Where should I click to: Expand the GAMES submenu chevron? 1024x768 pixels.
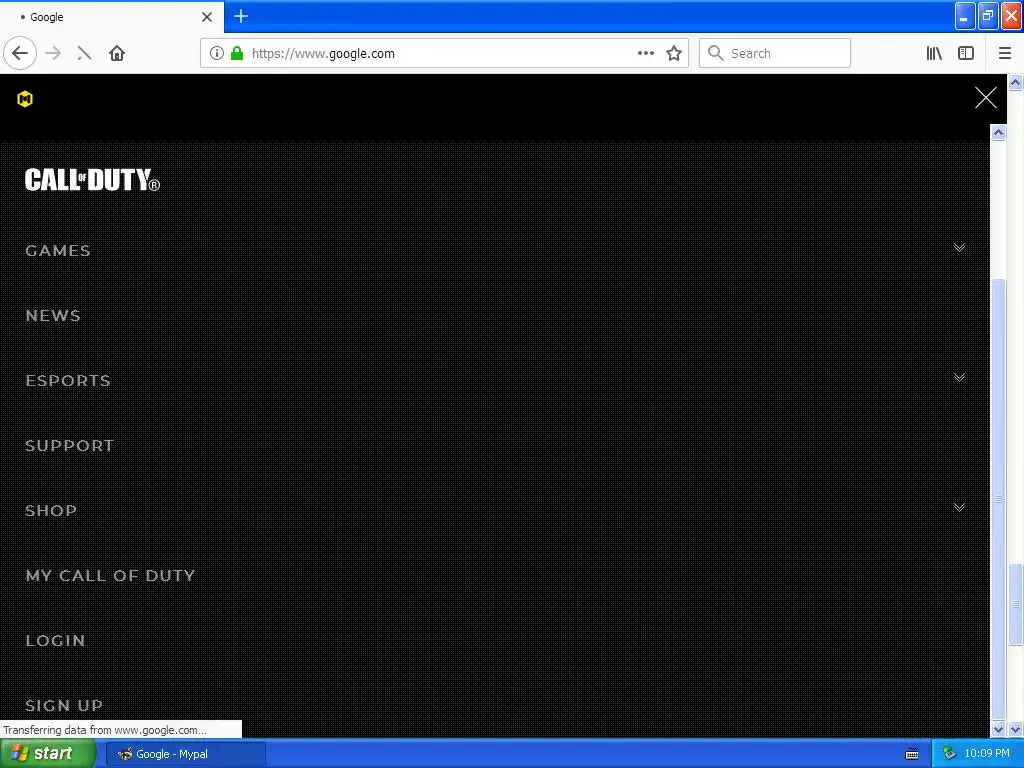point(959,248)
